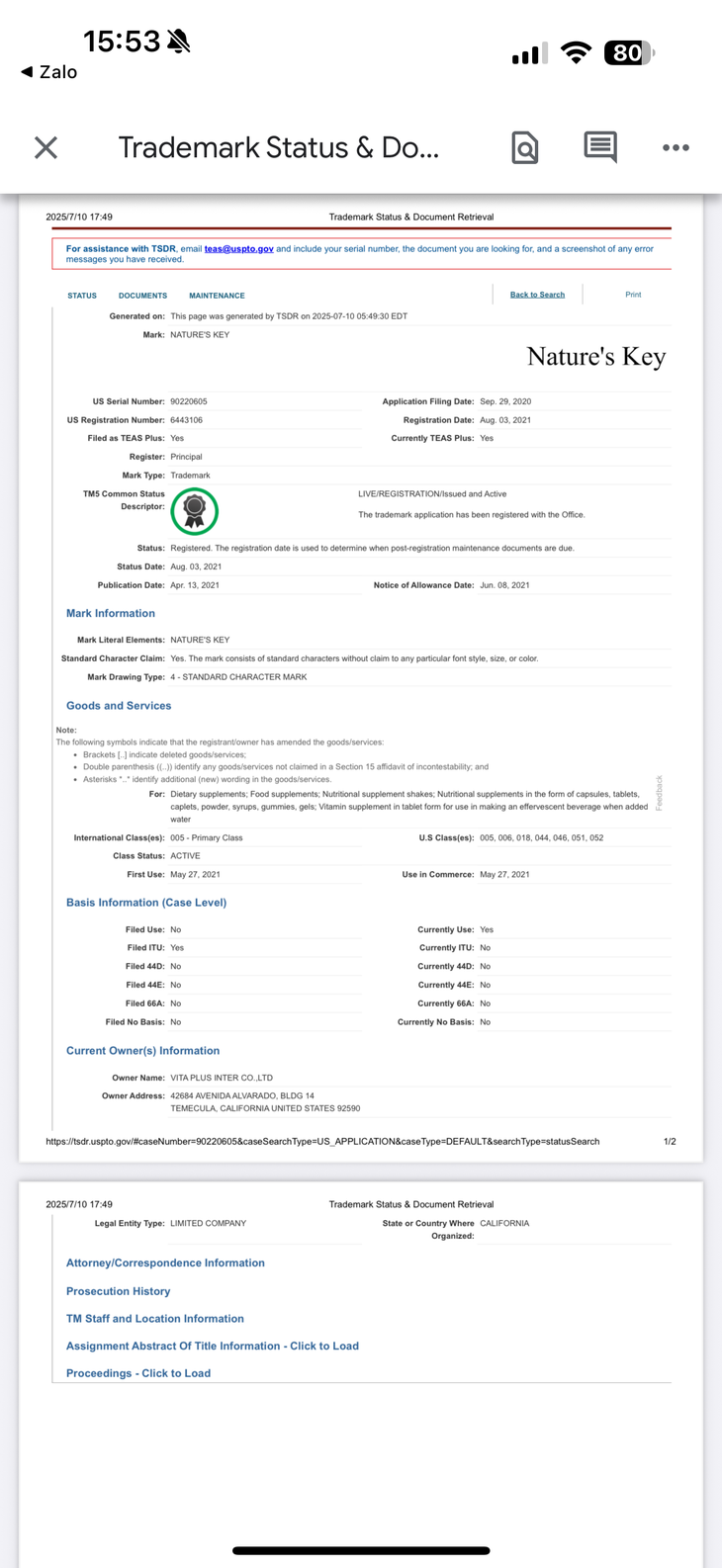Expand the Prosecution History section

point(118,1291)
